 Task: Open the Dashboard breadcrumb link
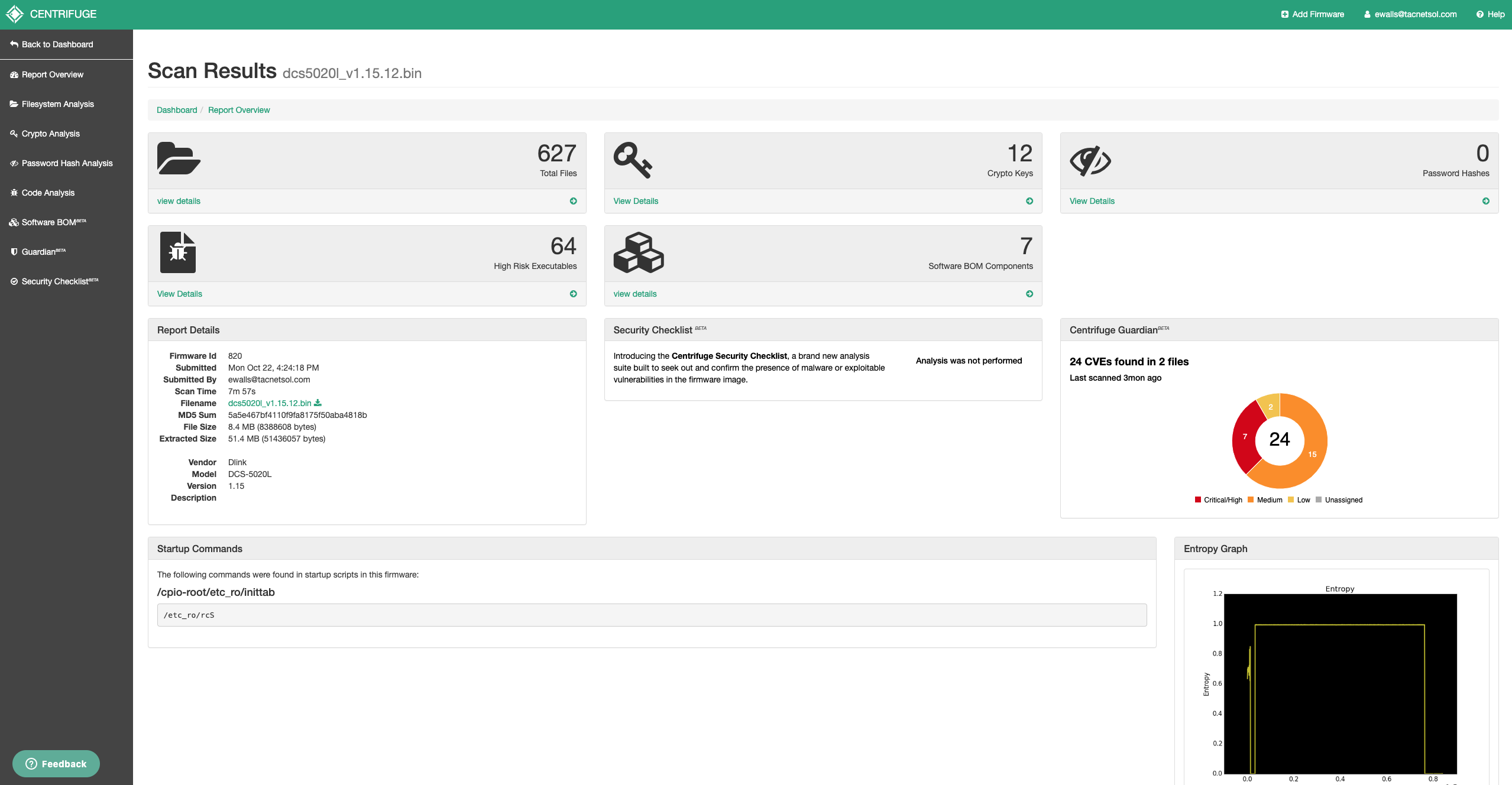[177, 110]
